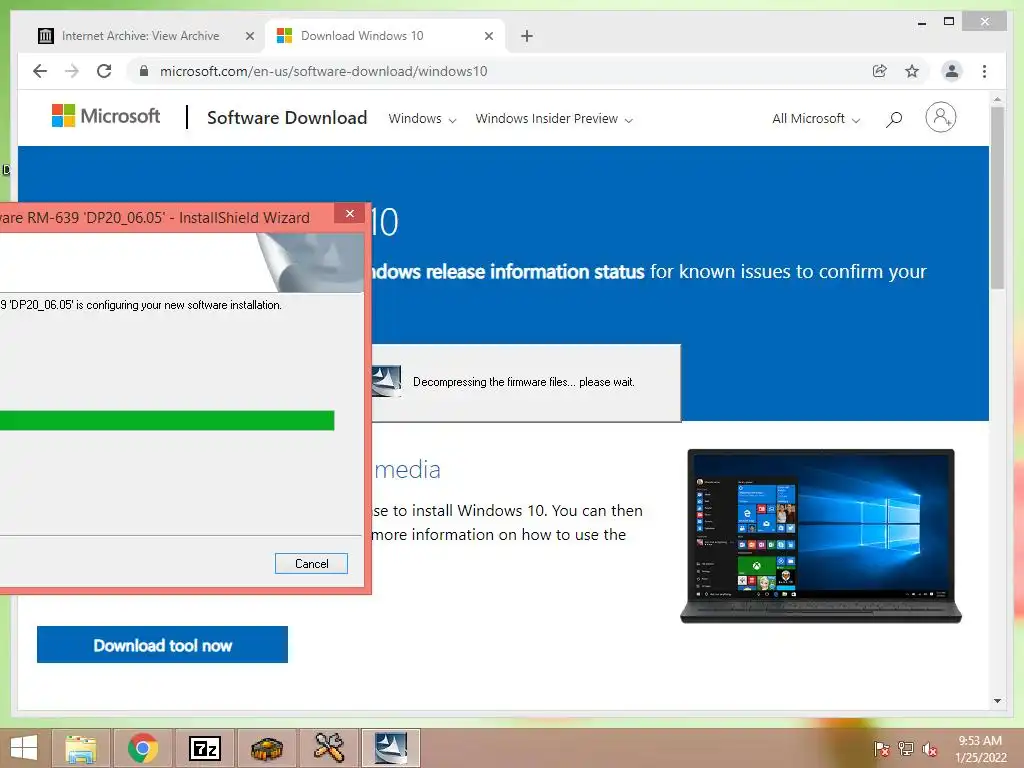This screenshot has width=1024, height=768.
Task: Open the Action Center flag in the tray
Action: coord(882,749)
